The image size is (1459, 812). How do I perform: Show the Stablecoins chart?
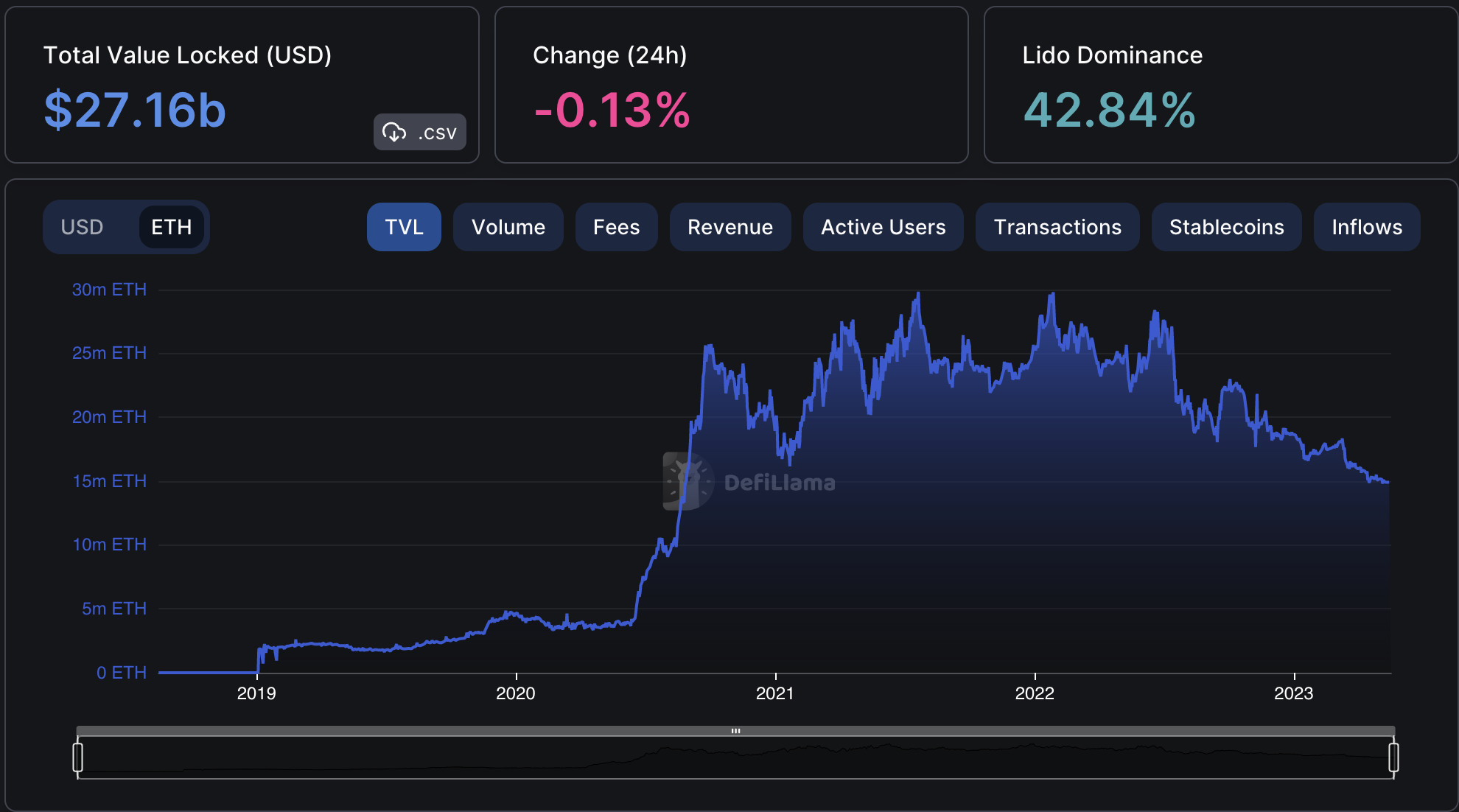[x=1226, y=227]
